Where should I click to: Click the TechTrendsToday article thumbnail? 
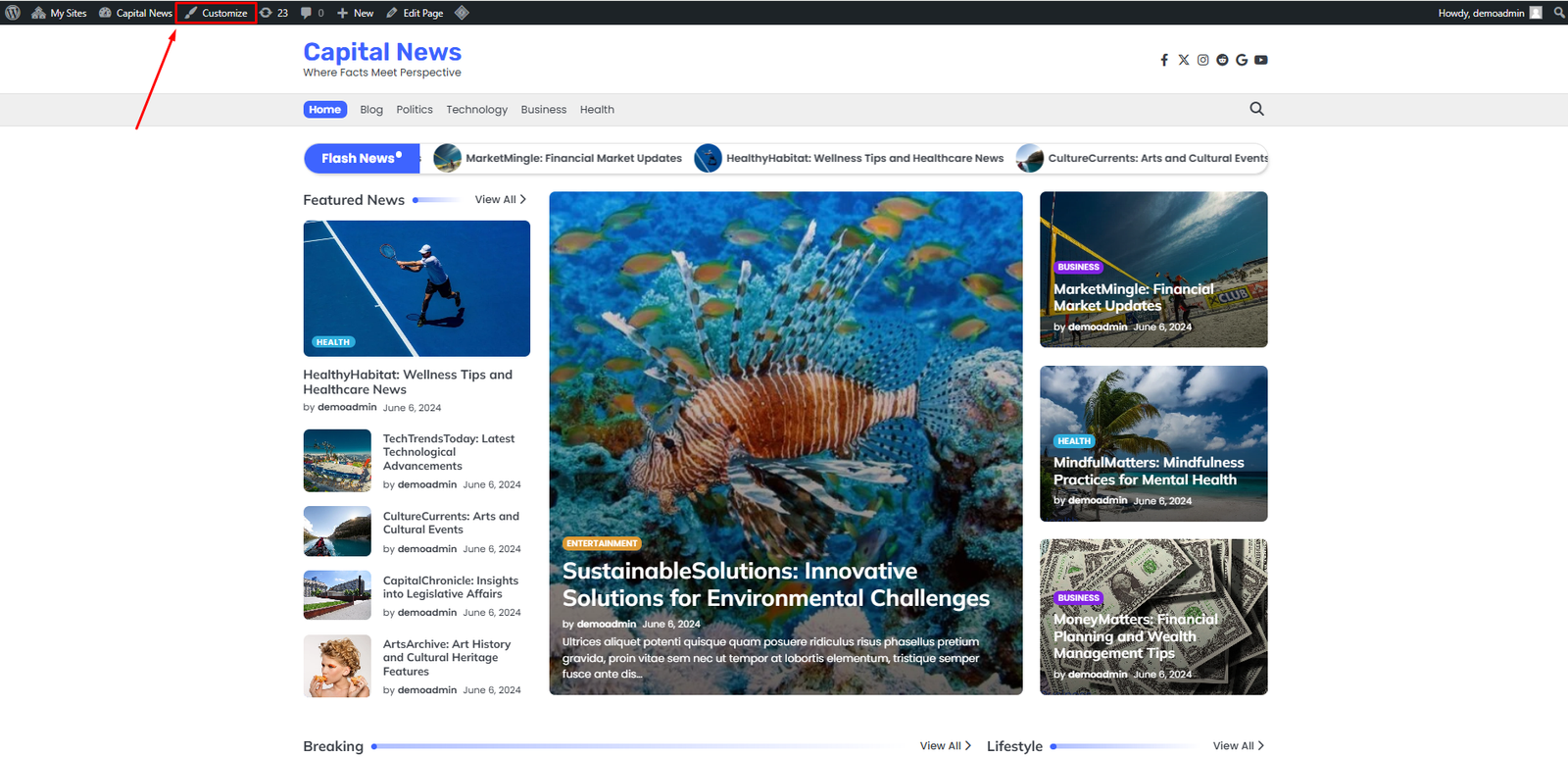337,461
